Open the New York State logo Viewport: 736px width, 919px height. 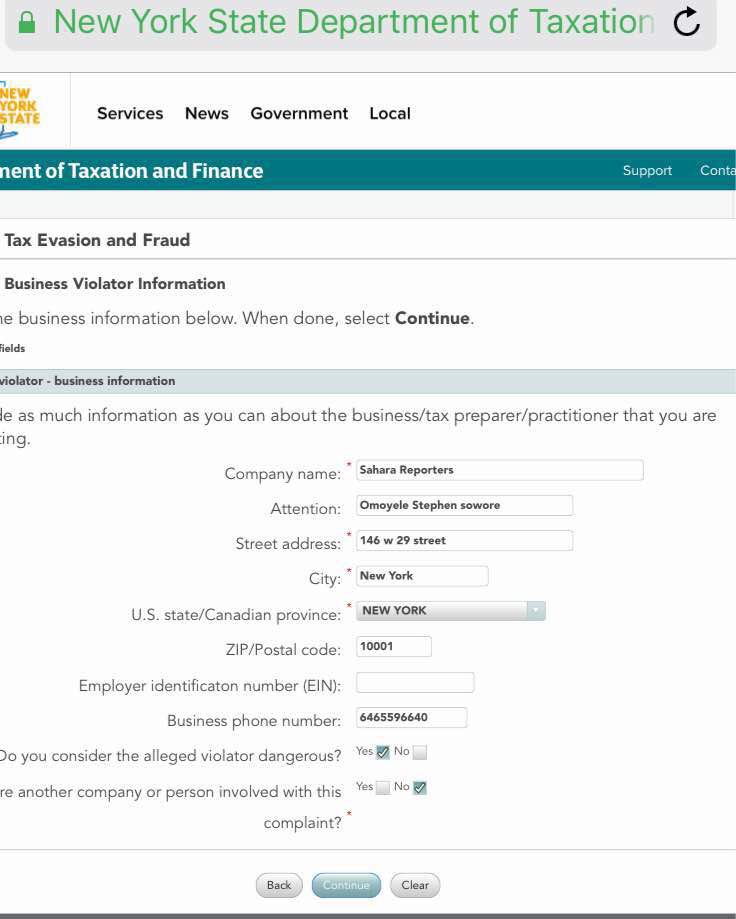[19, 111]
